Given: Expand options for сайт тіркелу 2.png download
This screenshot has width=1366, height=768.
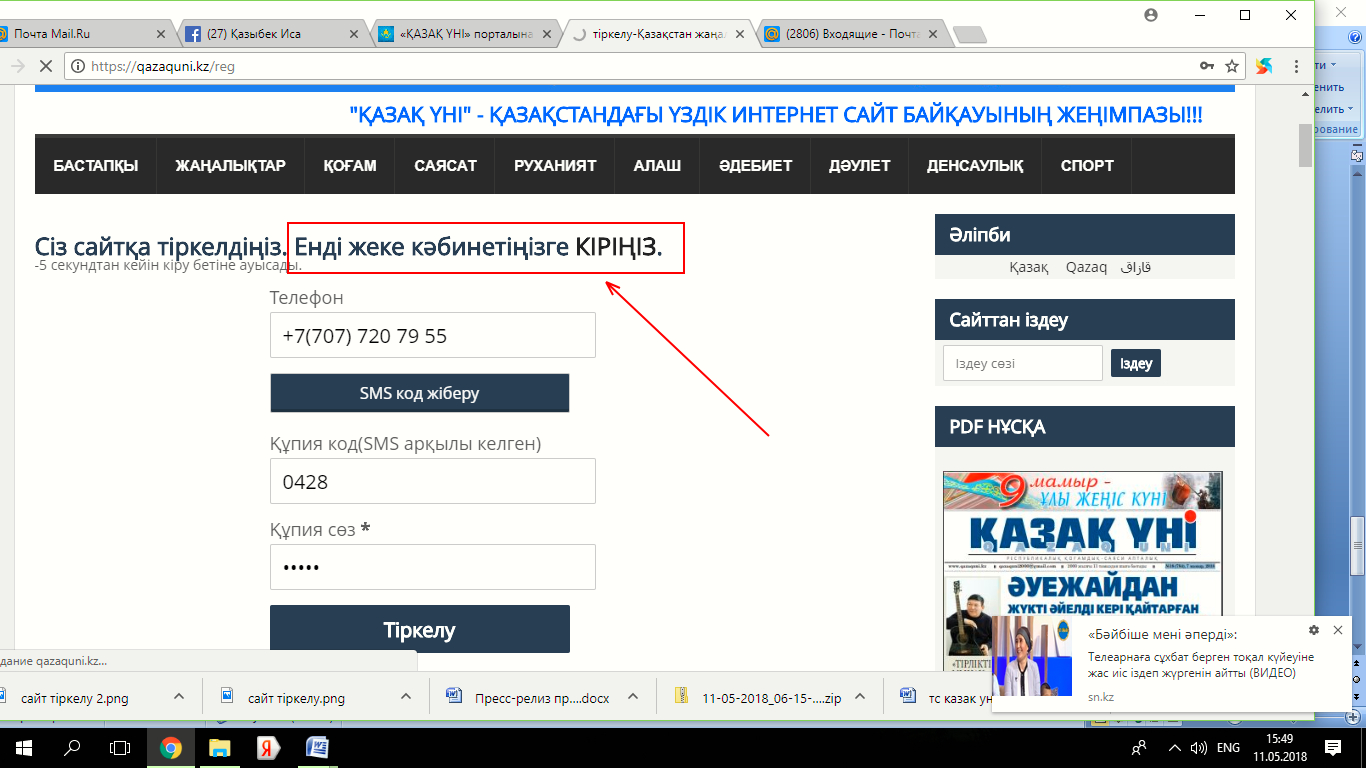Looking at the screenshot, I should coord(179,697).
